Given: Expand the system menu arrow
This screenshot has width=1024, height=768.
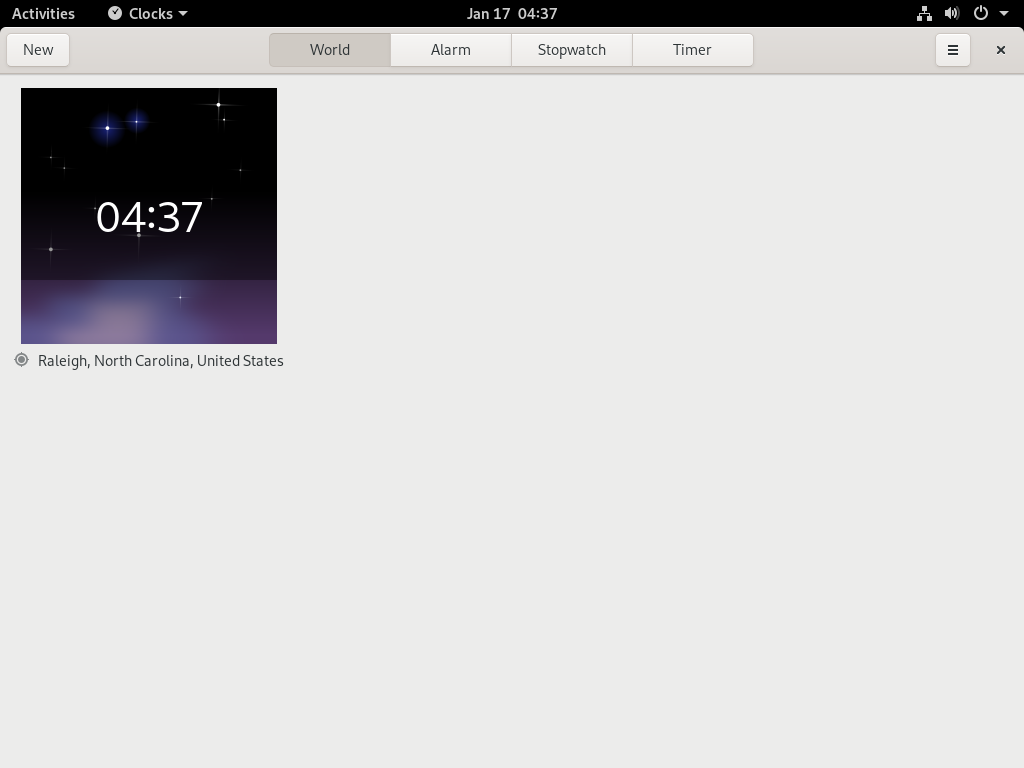Looking at the screenshot, I should (1004, 13).
